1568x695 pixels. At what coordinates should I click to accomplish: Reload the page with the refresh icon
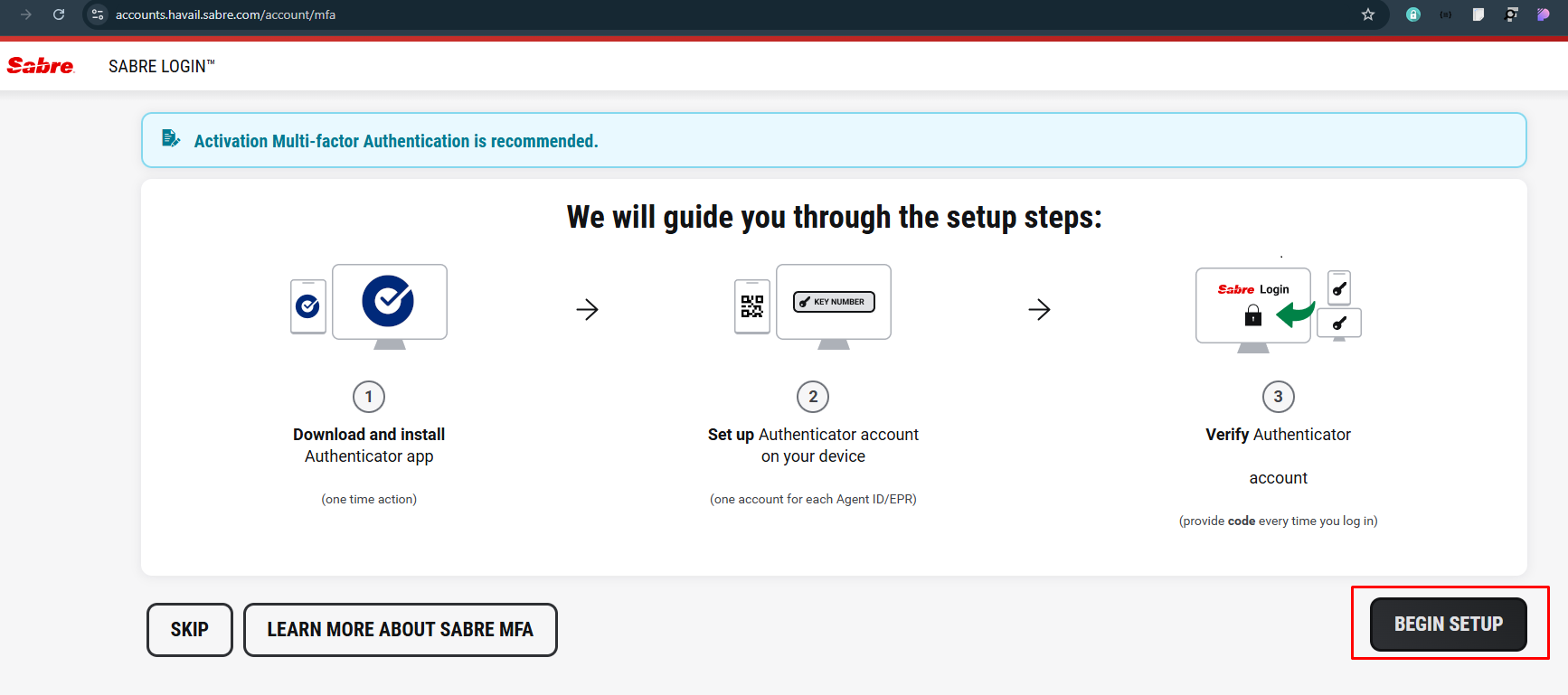(x=59, y=14)
